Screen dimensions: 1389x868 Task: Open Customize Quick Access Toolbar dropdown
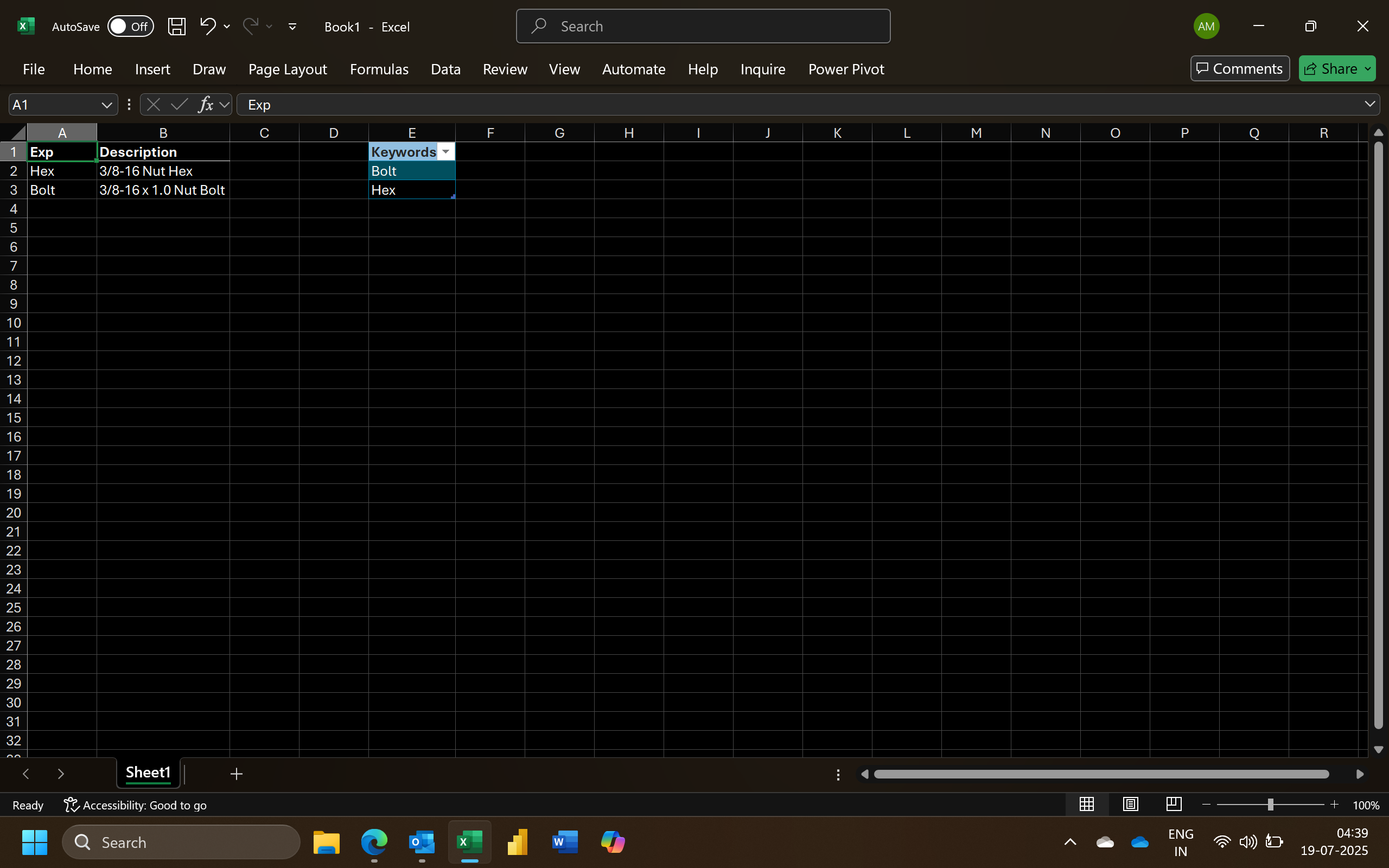(292, 27)
